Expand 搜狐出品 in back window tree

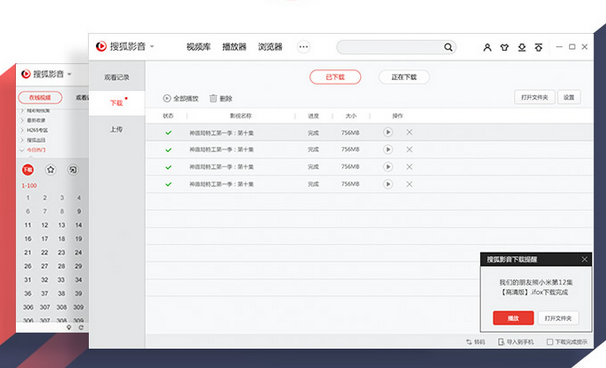pyautogui.click(x=22, y=140)
